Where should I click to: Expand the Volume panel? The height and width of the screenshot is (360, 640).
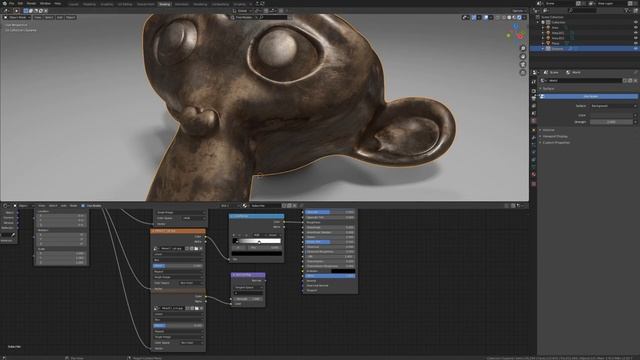point(548,130)
